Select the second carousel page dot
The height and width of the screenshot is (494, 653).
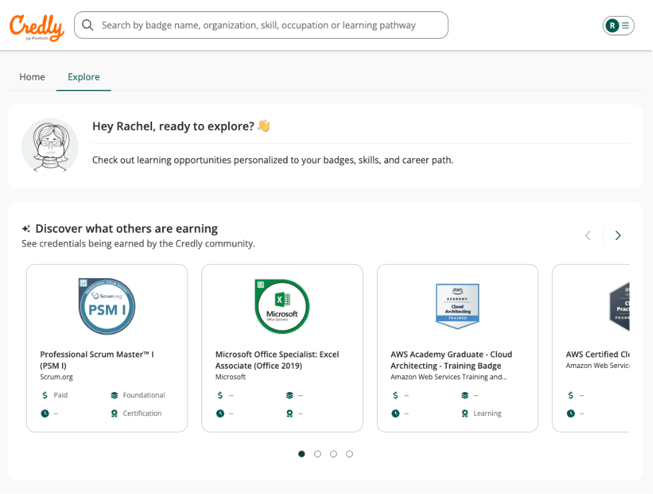tap(317, 454)
